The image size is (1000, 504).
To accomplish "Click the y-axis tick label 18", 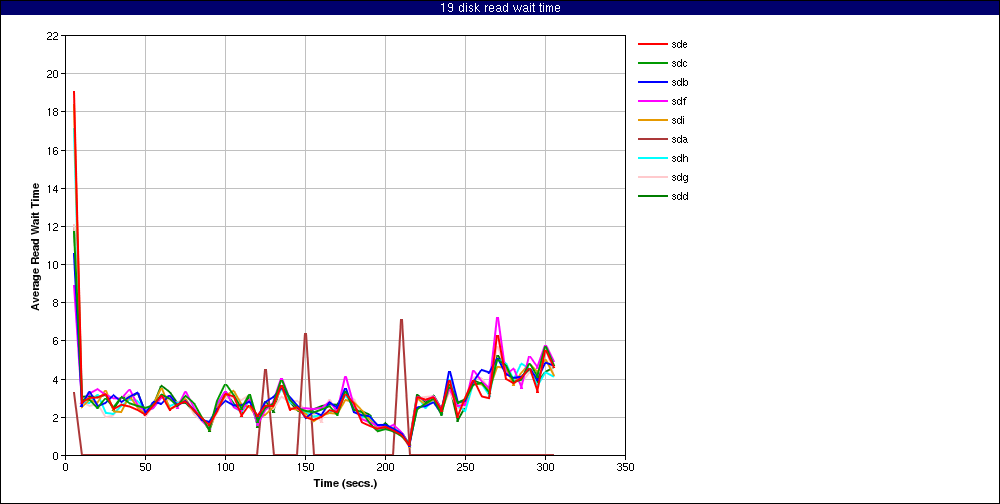I will point(52,112).
